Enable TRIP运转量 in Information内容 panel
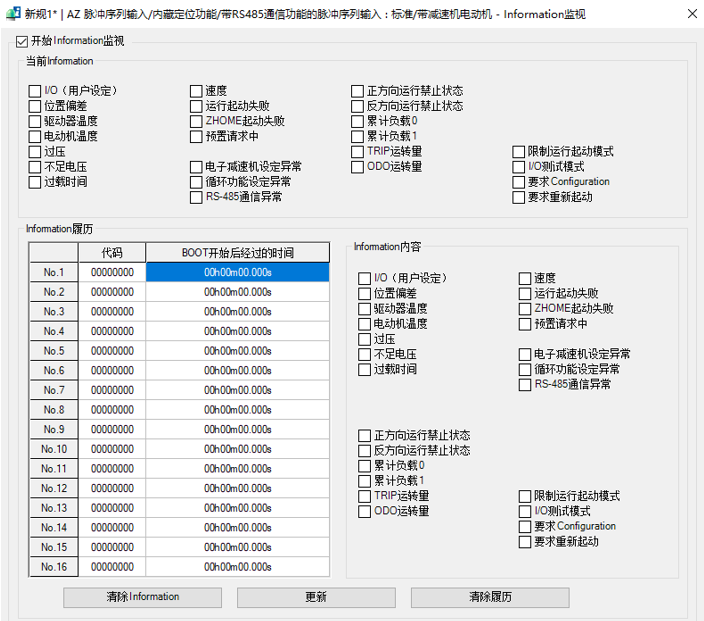The height and width of the screenshot is (621, 704). (x=364, y=496)
